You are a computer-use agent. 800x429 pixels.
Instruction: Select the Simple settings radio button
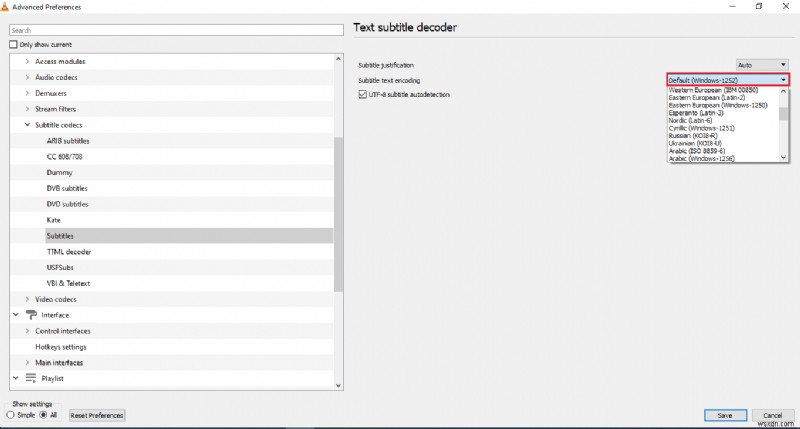click(11, 415)
